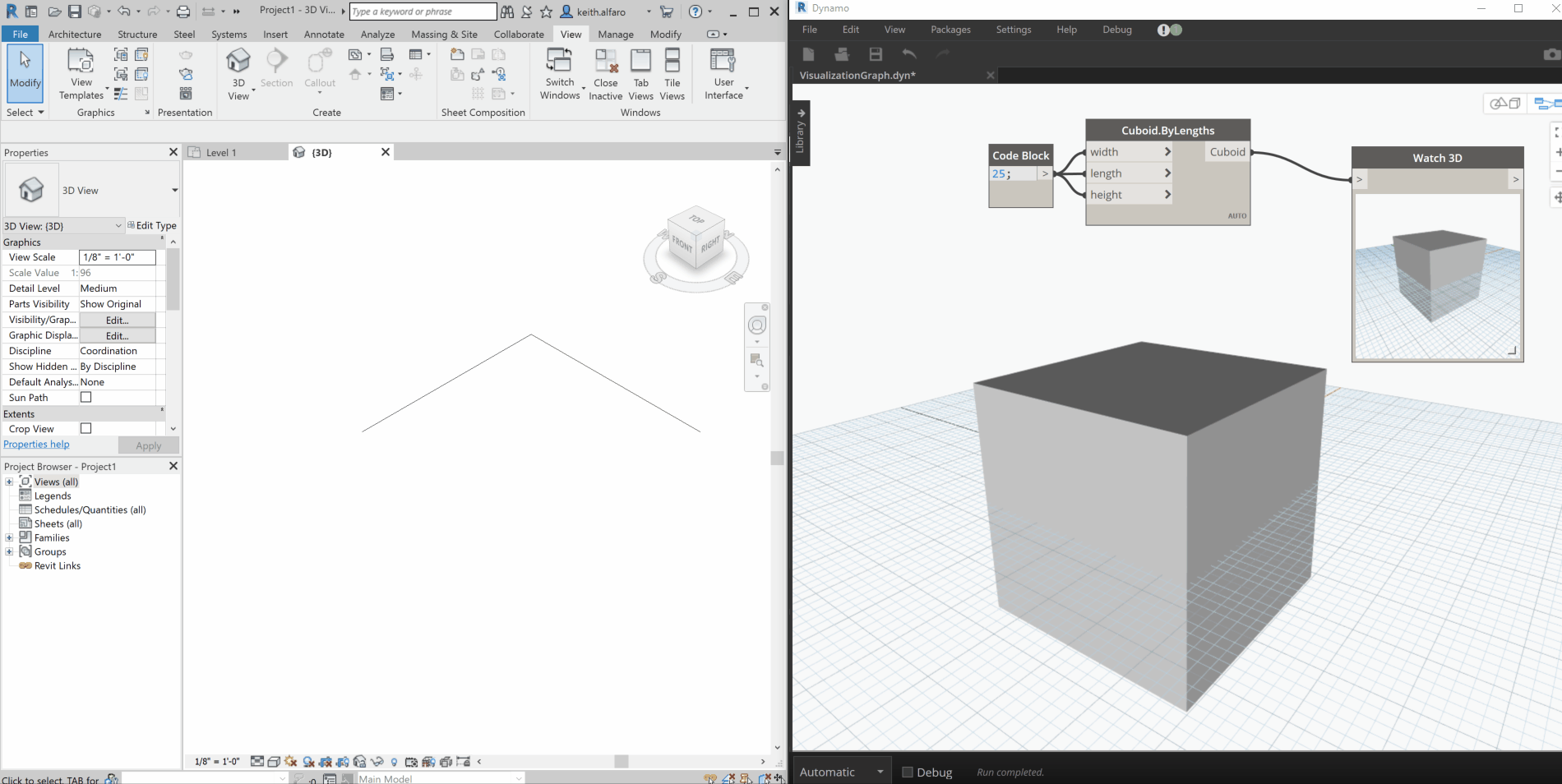The height and width of the screenshot is (784, 1562).
Task: Click the Edit Type button
Action: (x=152, y=225)
